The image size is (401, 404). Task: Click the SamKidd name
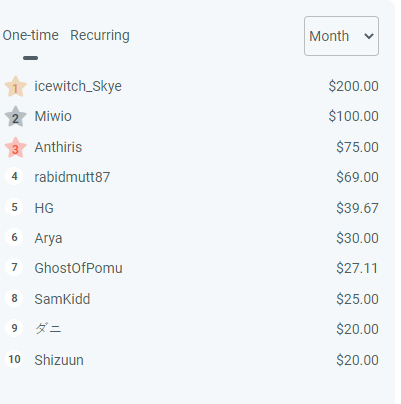pos(62,299)
